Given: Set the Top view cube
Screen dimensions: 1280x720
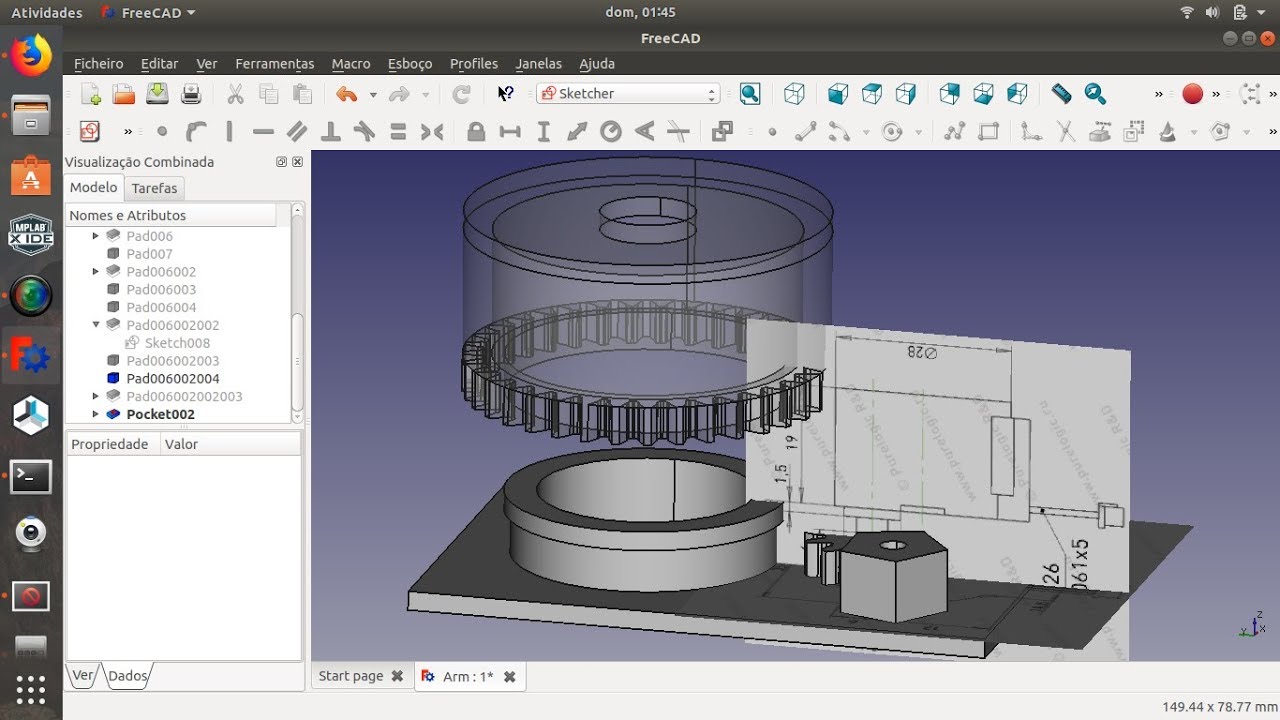Looking at the screenshot, I should [872, 94].
